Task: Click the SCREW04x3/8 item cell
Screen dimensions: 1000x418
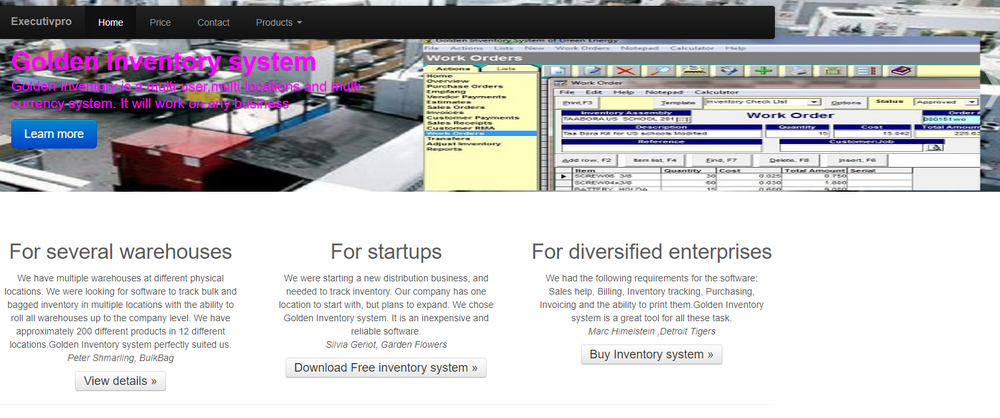Action: [x=617, y=183]
